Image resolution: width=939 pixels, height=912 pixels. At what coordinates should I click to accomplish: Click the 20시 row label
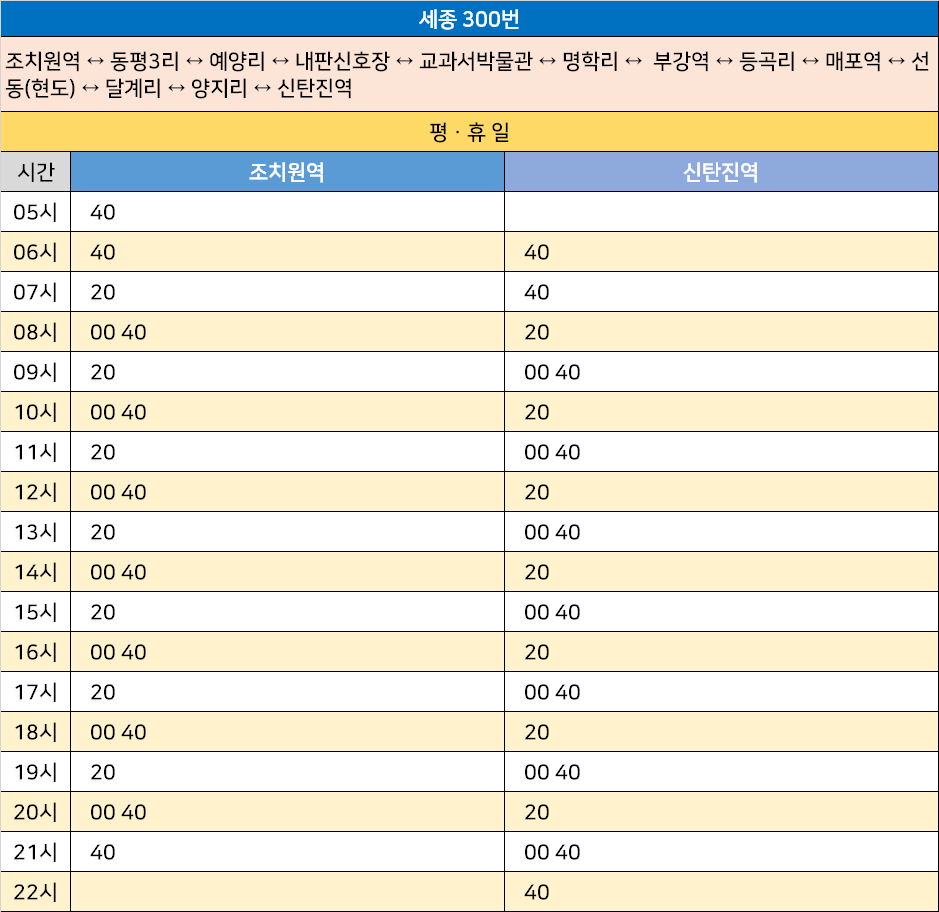(35, 813)
